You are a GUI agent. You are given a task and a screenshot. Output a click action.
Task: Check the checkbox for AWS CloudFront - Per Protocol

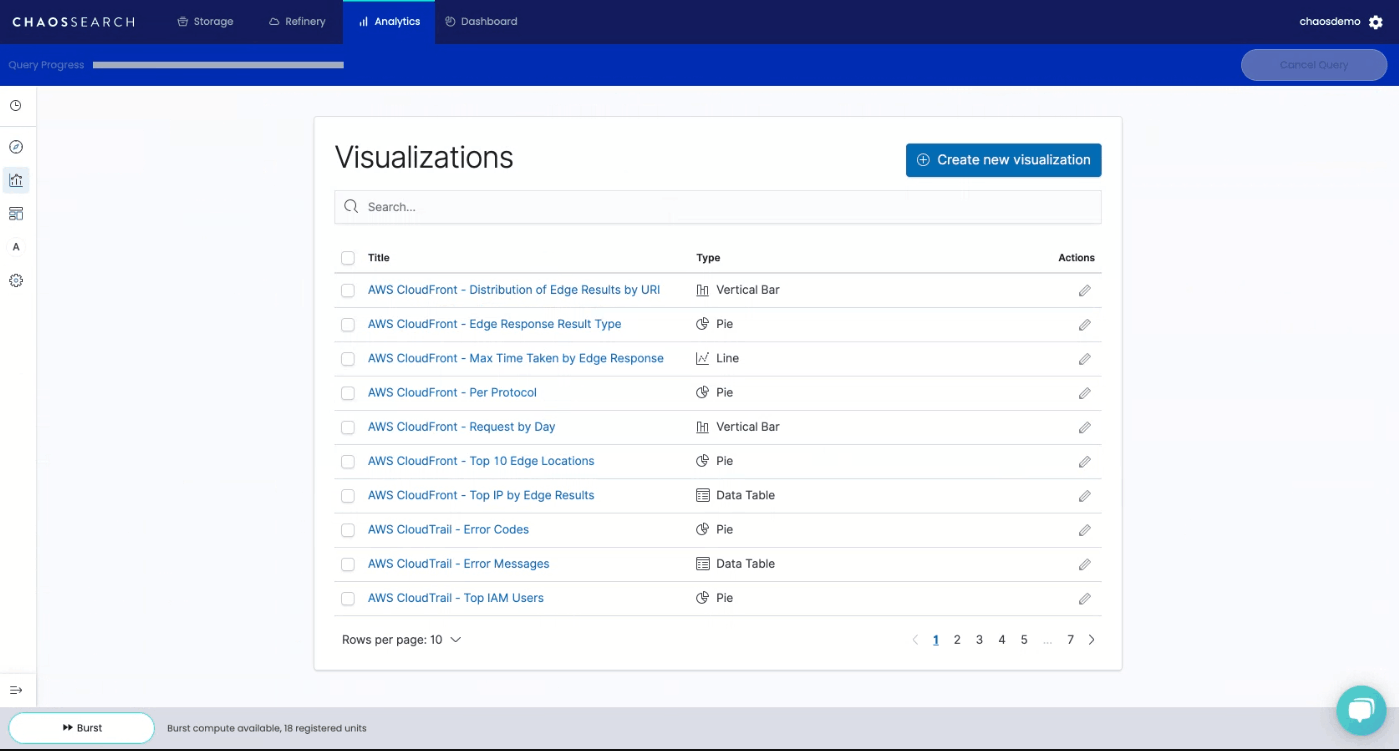pos(348,392)
